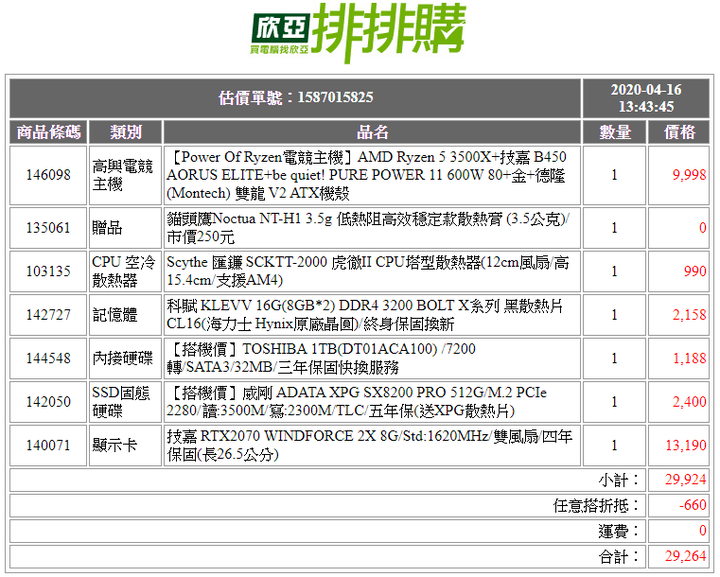The width and height of the screenshot is (720, 577).
Task: Click the shipping fee value 0
Action: click(703, 531)
